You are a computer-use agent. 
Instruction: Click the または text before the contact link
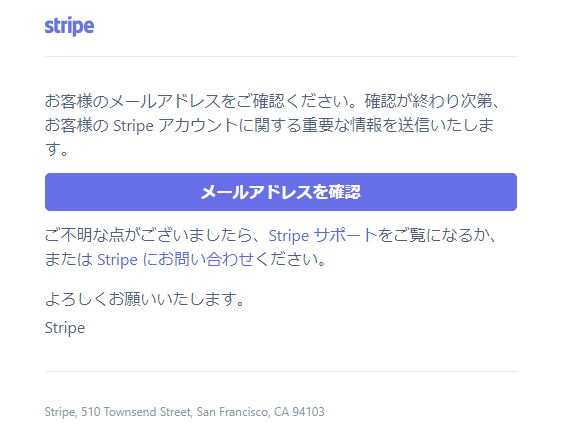(69, 260)
